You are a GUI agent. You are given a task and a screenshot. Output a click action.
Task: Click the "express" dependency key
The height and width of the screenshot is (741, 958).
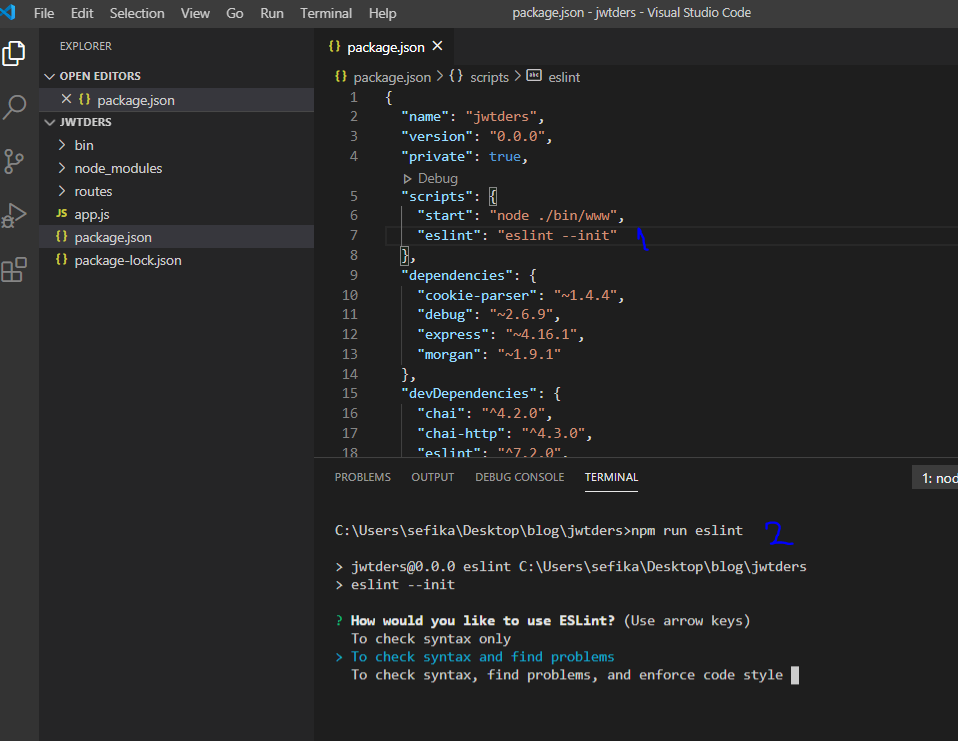453,334
